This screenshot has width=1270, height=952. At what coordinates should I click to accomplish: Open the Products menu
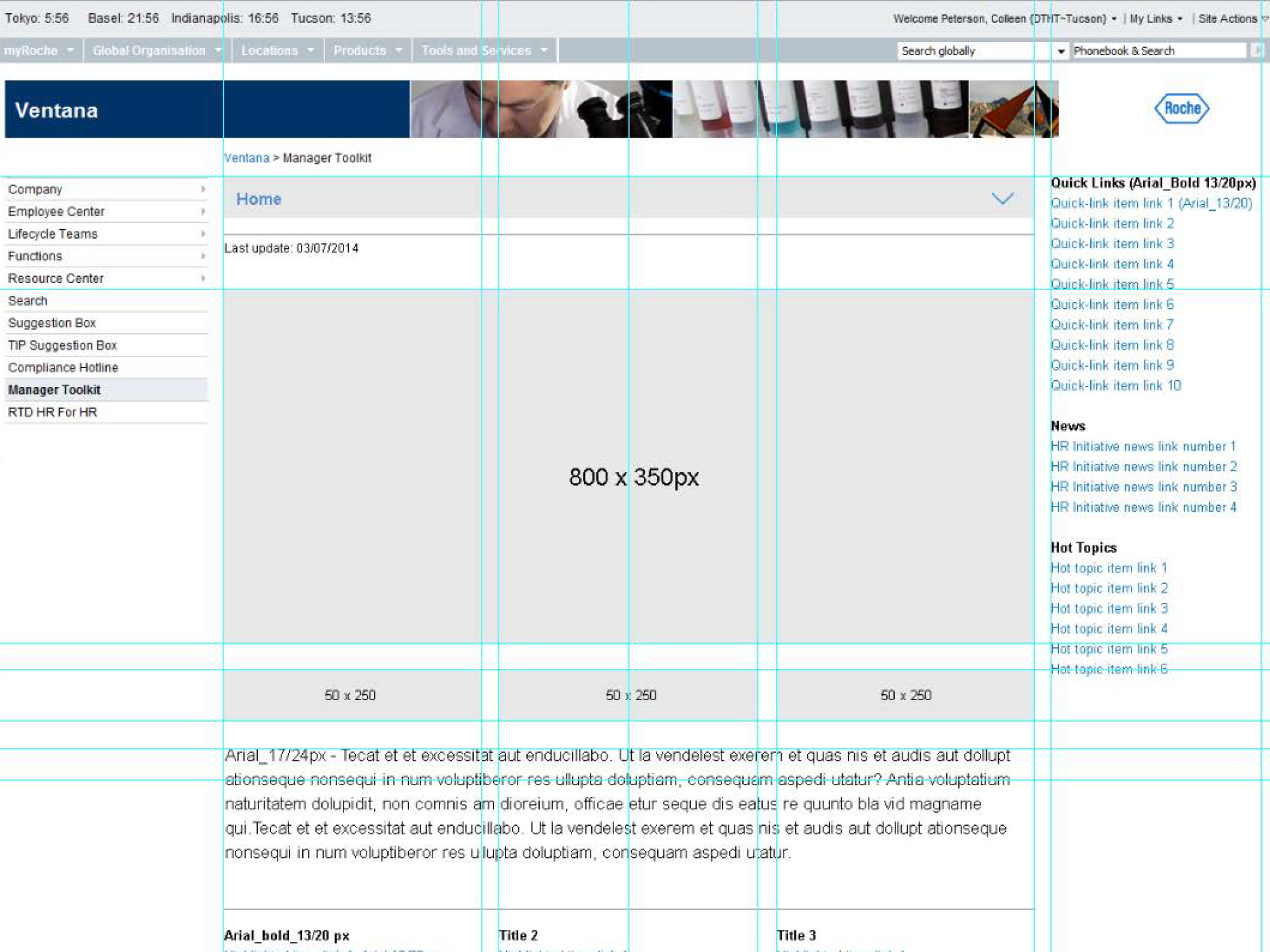click(368, 51)
